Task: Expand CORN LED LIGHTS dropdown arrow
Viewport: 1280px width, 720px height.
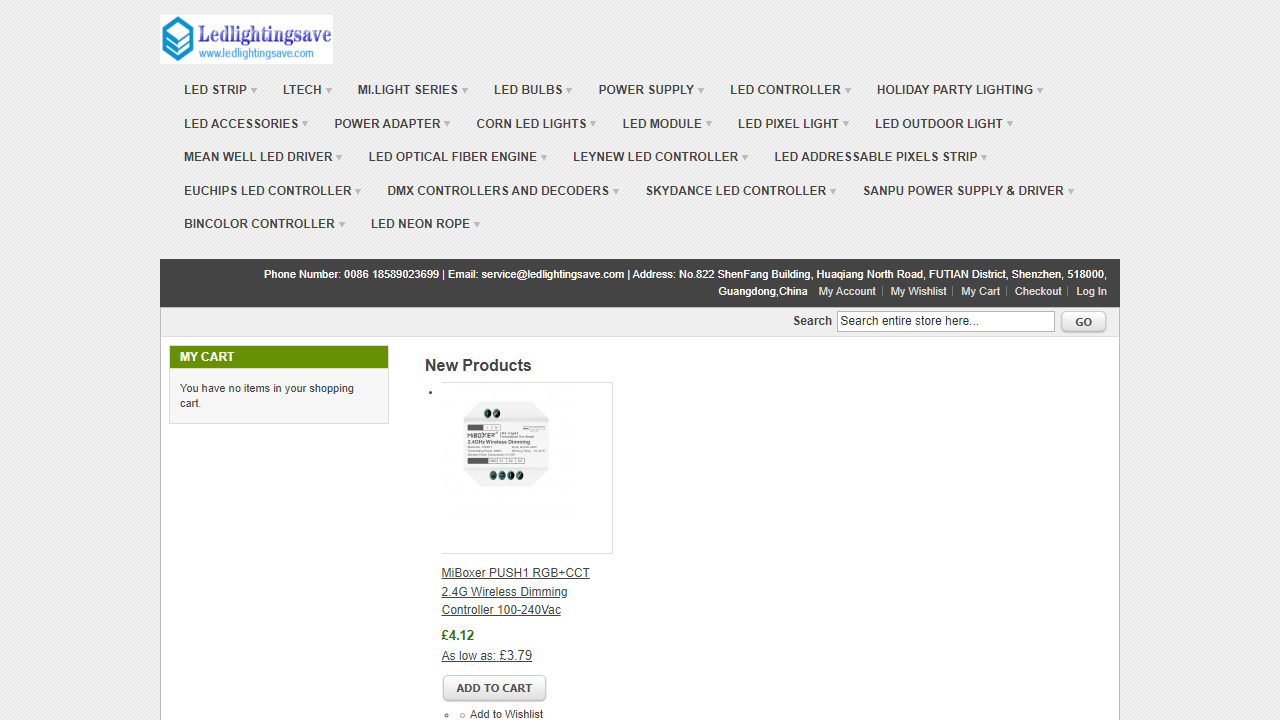Action: [593, 125]
